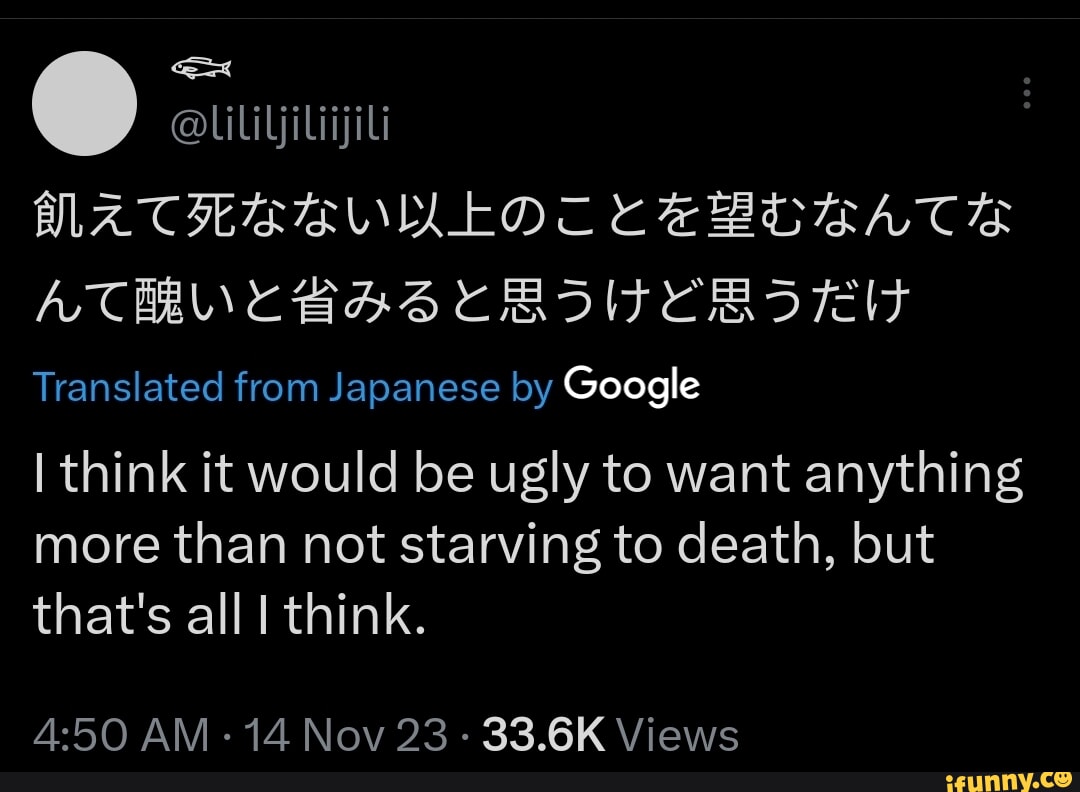Click the word "Translated" in the blue notice
This screenshot has width=1080, height=792.
tap(127, 387)
